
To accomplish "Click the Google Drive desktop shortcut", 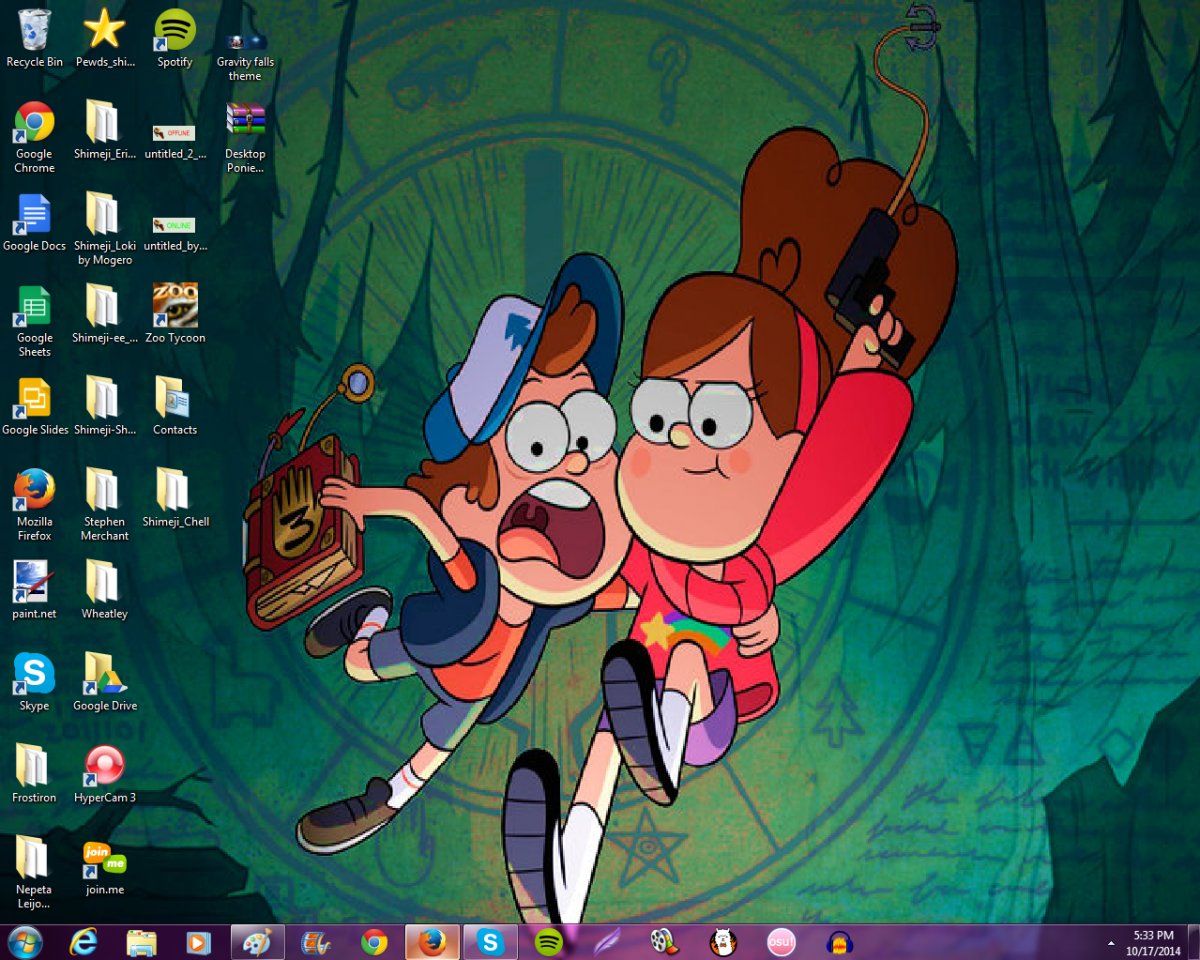I will [x=105, y=674].
